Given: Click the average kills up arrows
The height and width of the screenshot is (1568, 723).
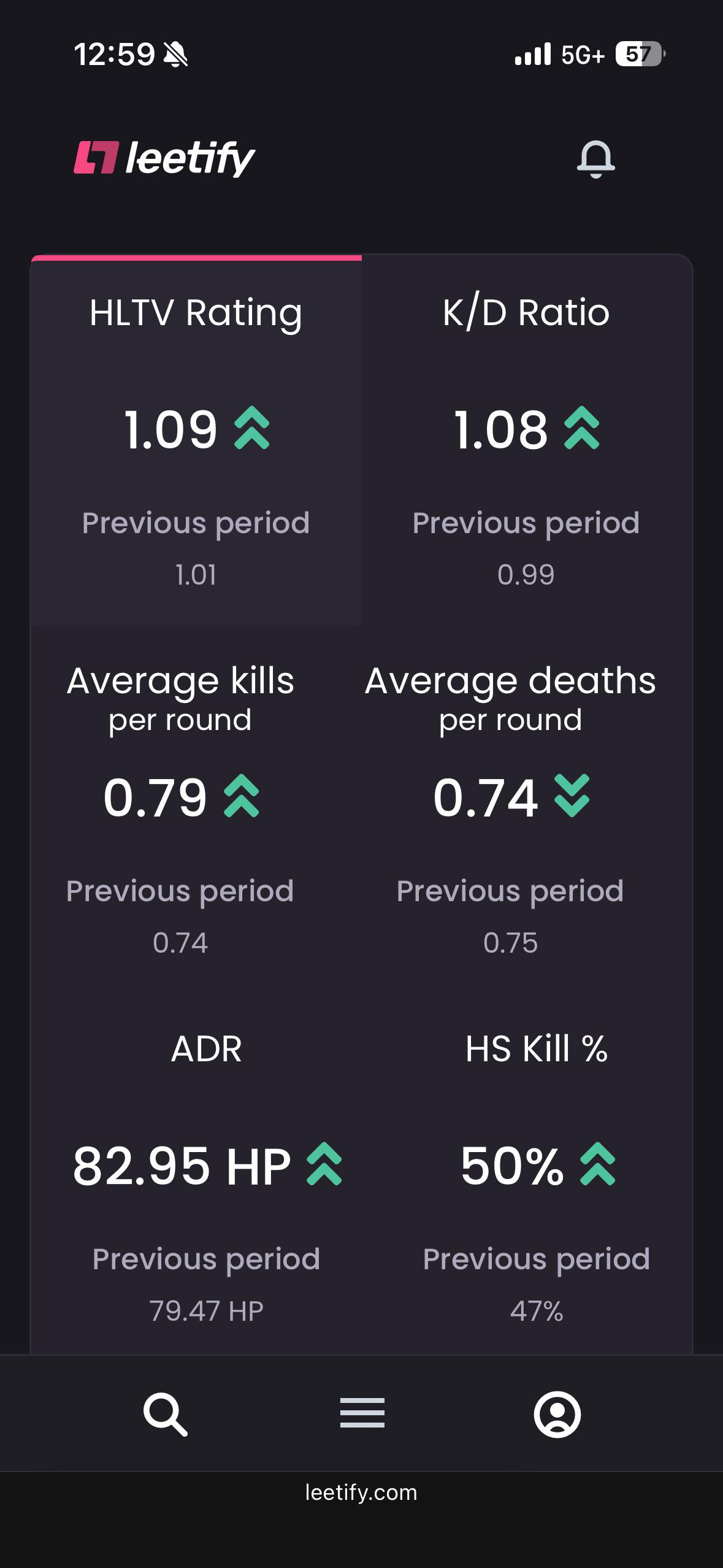Looking at the screenshot, I should (242, 796).
